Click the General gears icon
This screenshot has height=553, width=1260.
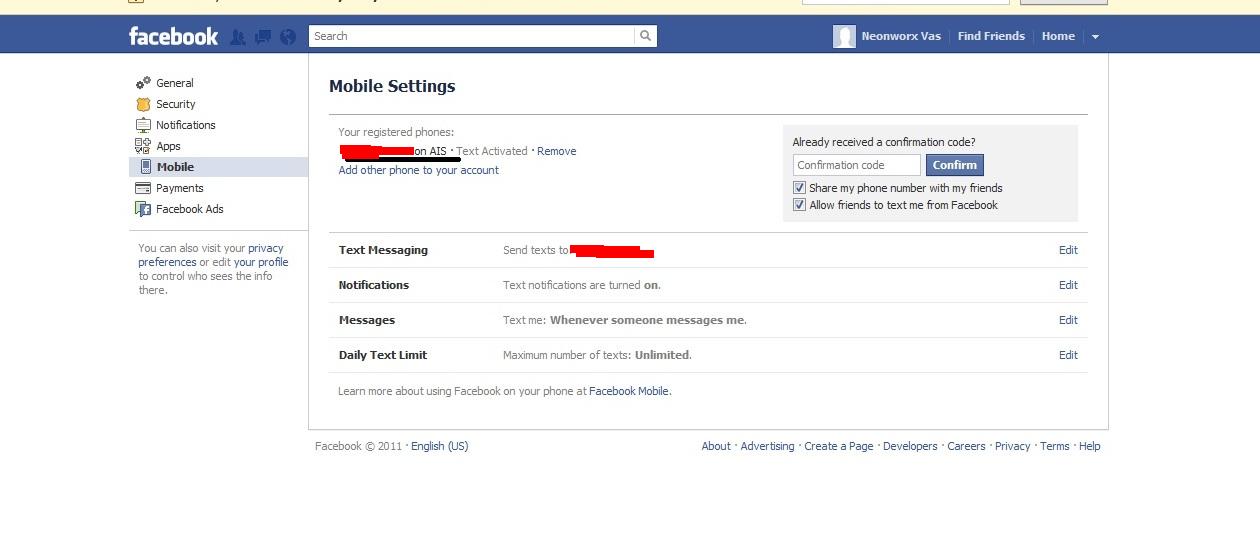143,83
